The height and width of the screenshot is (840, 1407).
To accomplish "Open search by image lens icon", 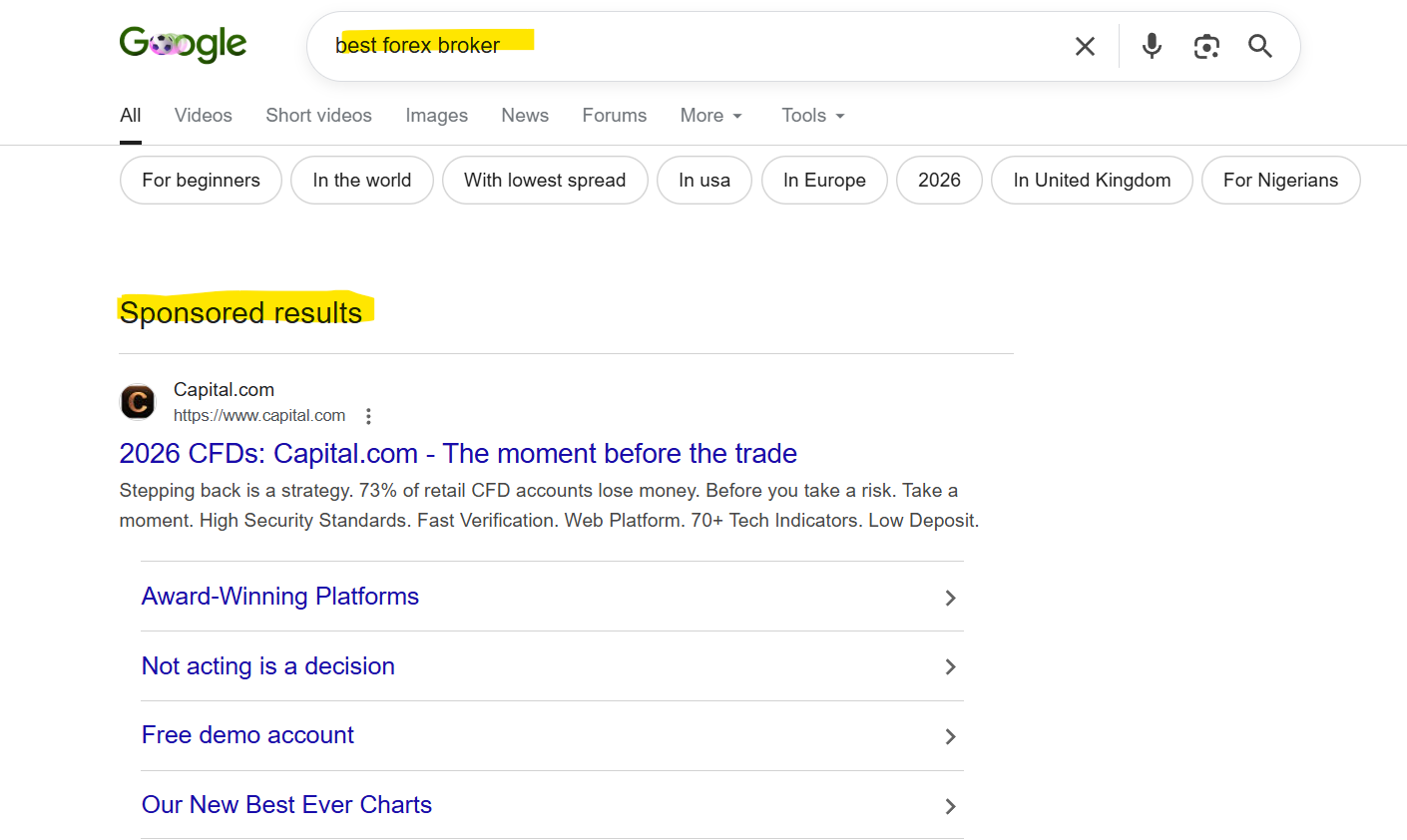I will (1206, 46).
